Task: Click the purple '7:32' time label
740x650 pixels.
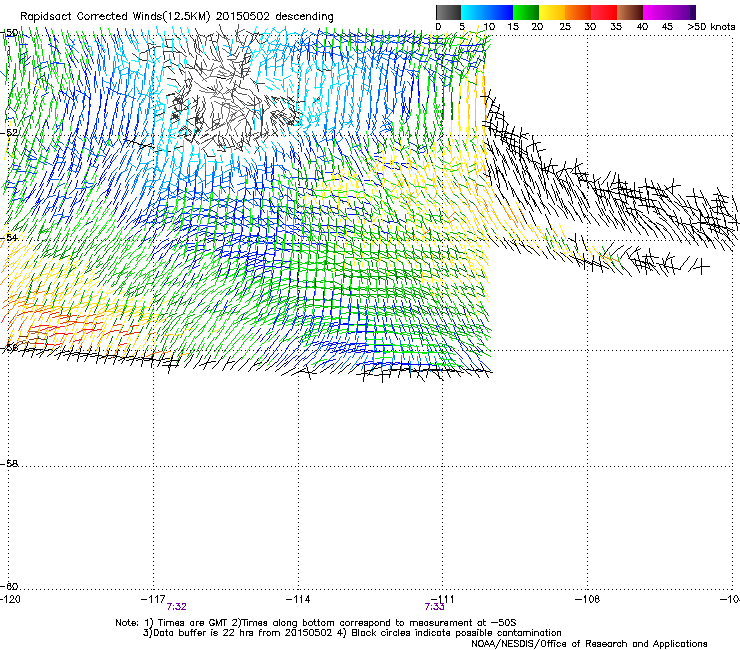Action: 177,607
